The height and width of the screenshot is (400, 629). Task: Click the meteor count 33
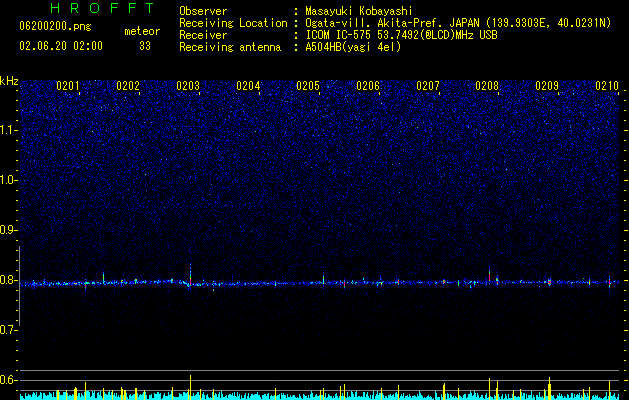[145, 46]
